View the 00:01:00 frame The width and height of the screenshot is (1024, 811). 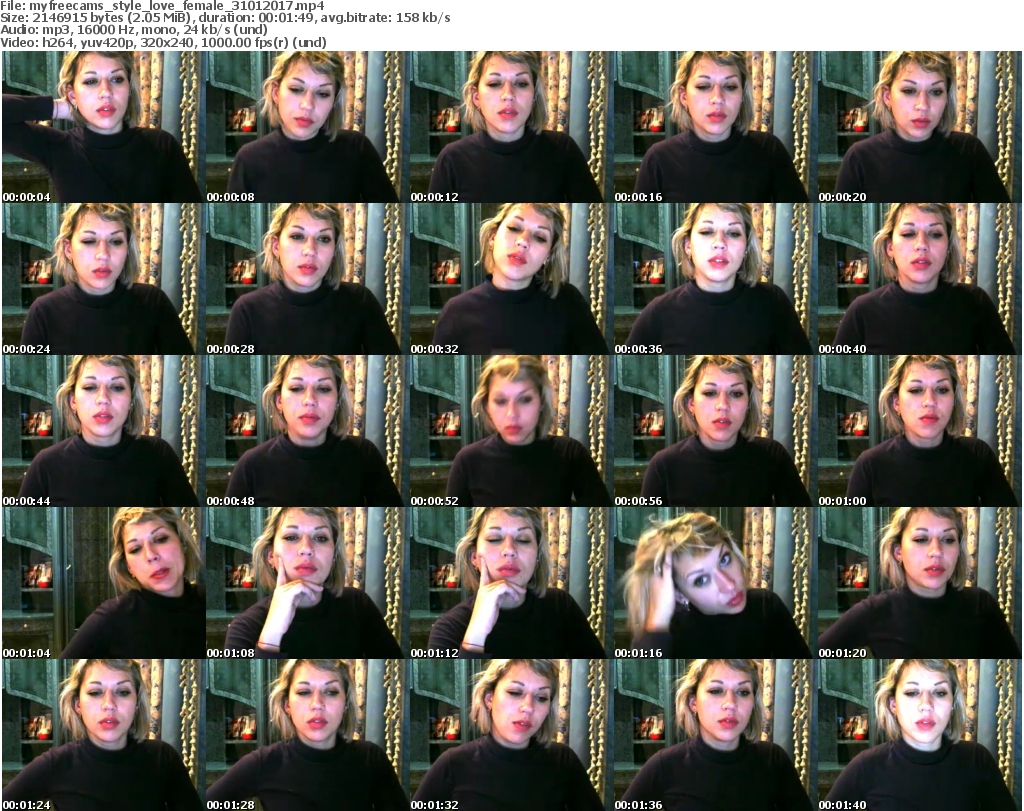click(919, 431)
